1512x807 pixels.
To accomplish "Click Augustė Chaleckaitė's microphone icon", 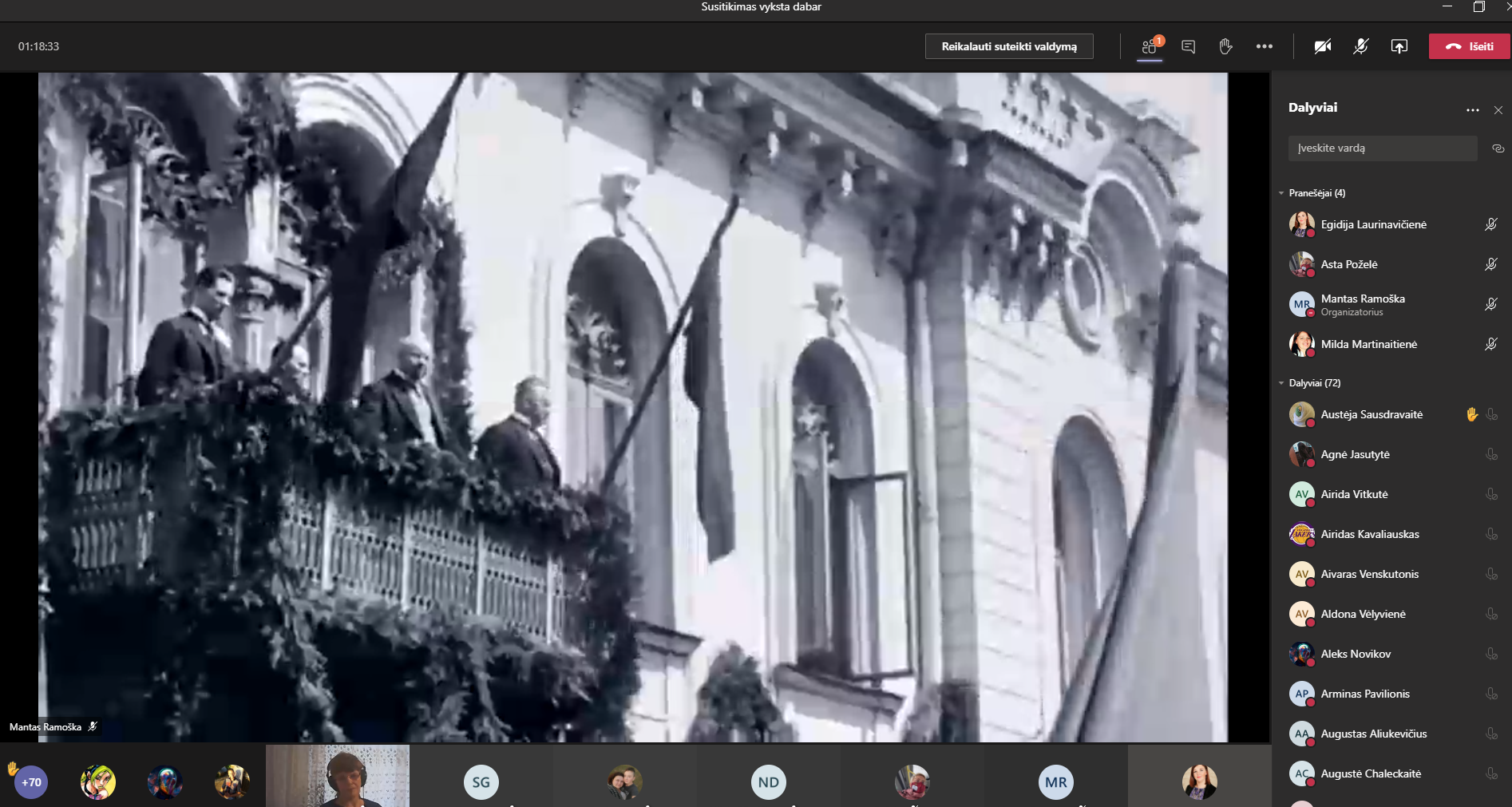I will [x=1491, y=773].
